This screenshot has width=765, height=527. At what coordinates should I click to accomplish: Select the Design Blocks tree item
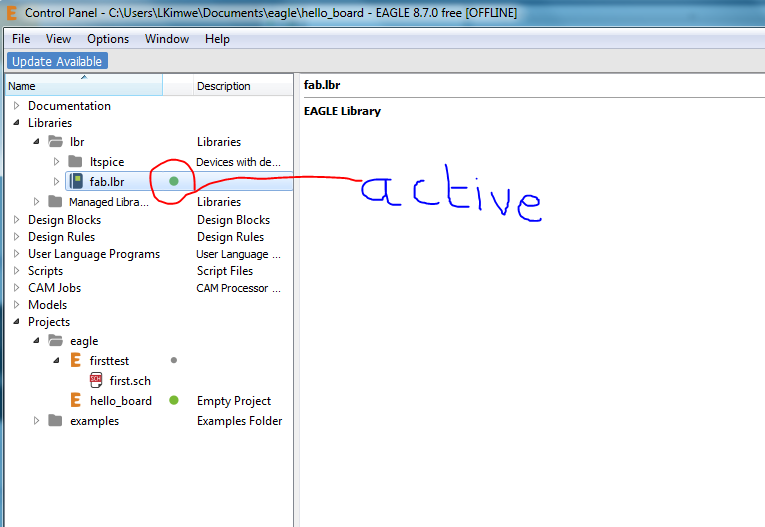click(64, 220)
